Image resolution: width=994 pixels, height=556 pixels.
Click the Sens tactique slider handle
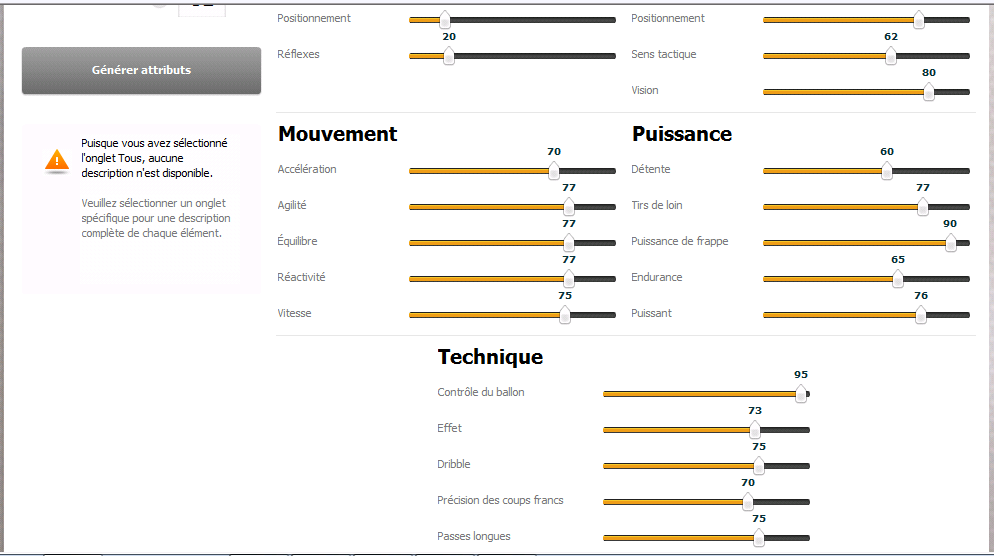[x=891, y=56]
